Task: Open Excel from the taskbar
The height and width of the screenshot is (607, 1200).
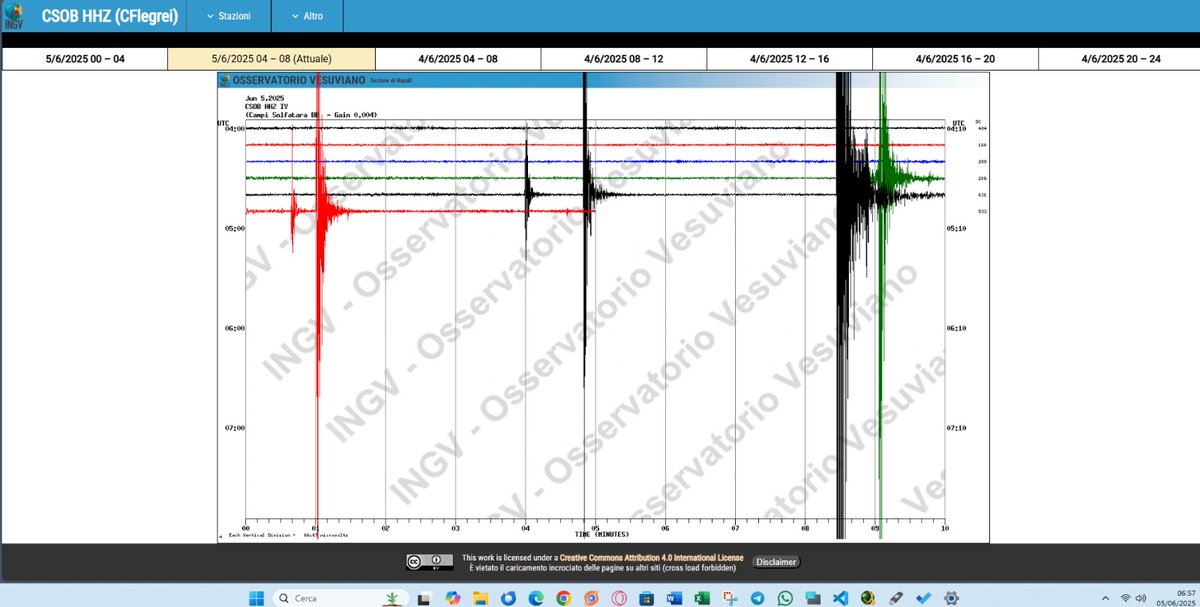Action: click(x=701, y=597)
